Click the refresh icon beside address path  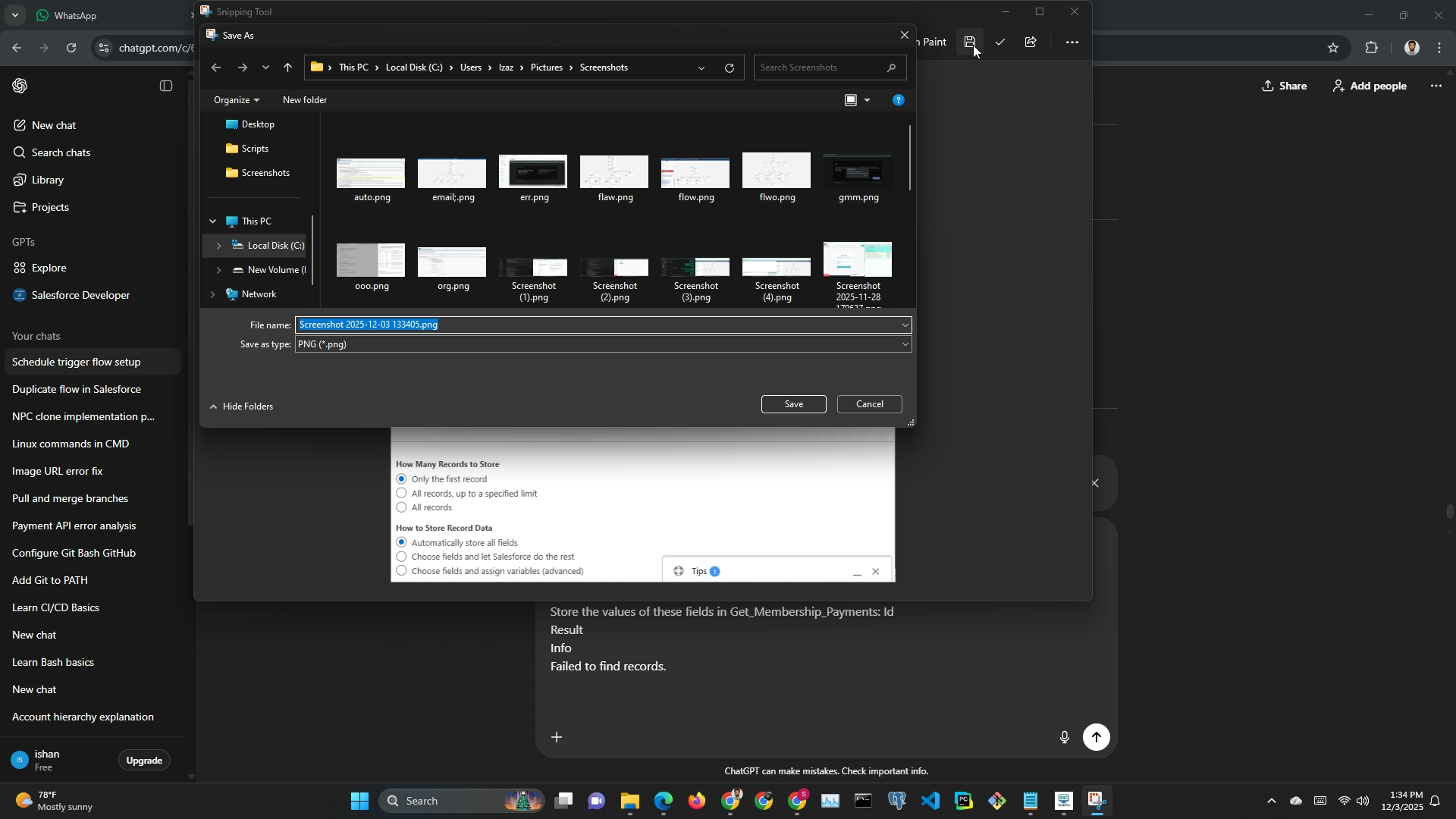click(730, 68)
